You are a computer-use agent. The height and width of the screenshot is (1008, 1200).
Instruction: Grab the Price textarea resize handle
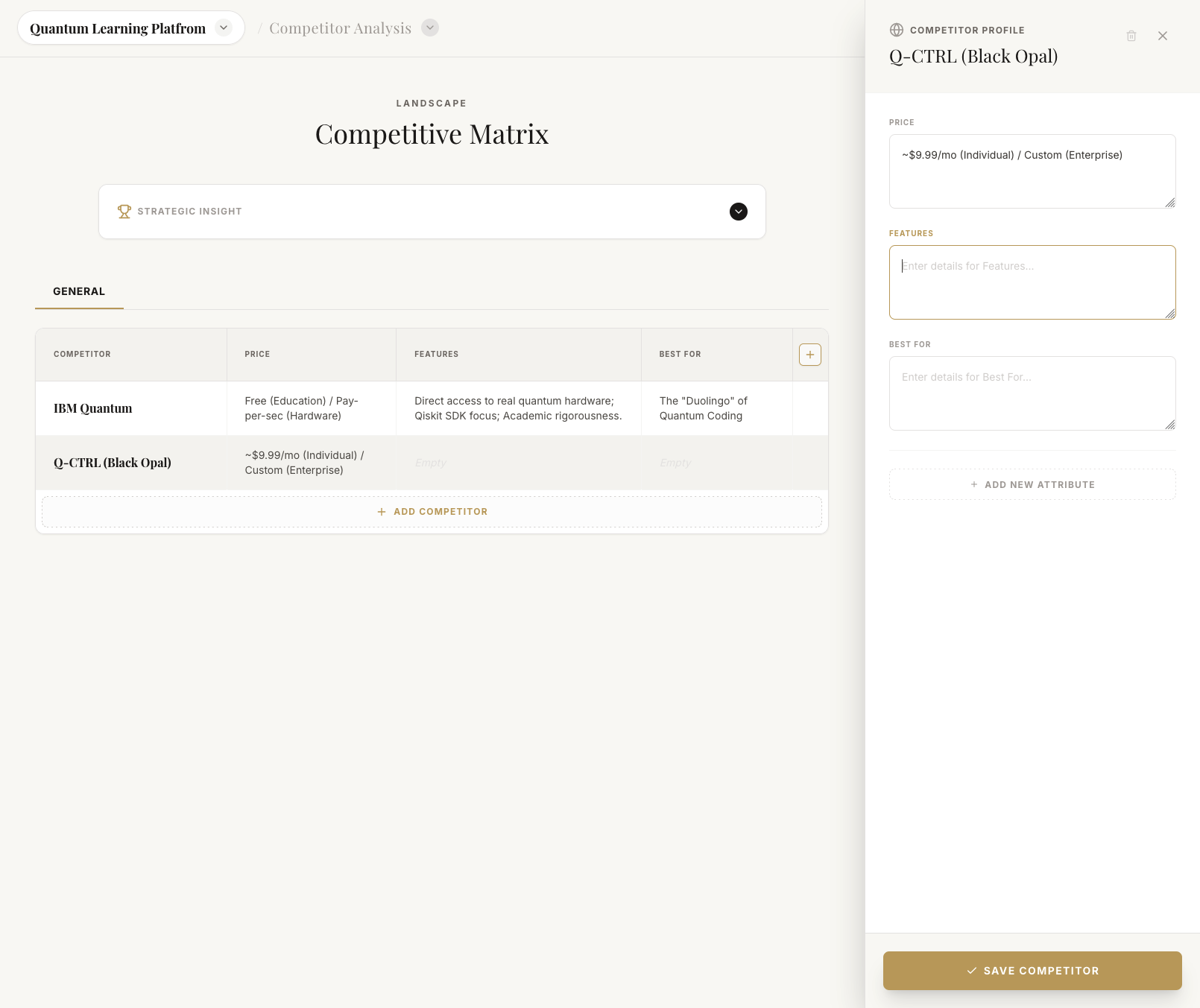coord(1170,203)
